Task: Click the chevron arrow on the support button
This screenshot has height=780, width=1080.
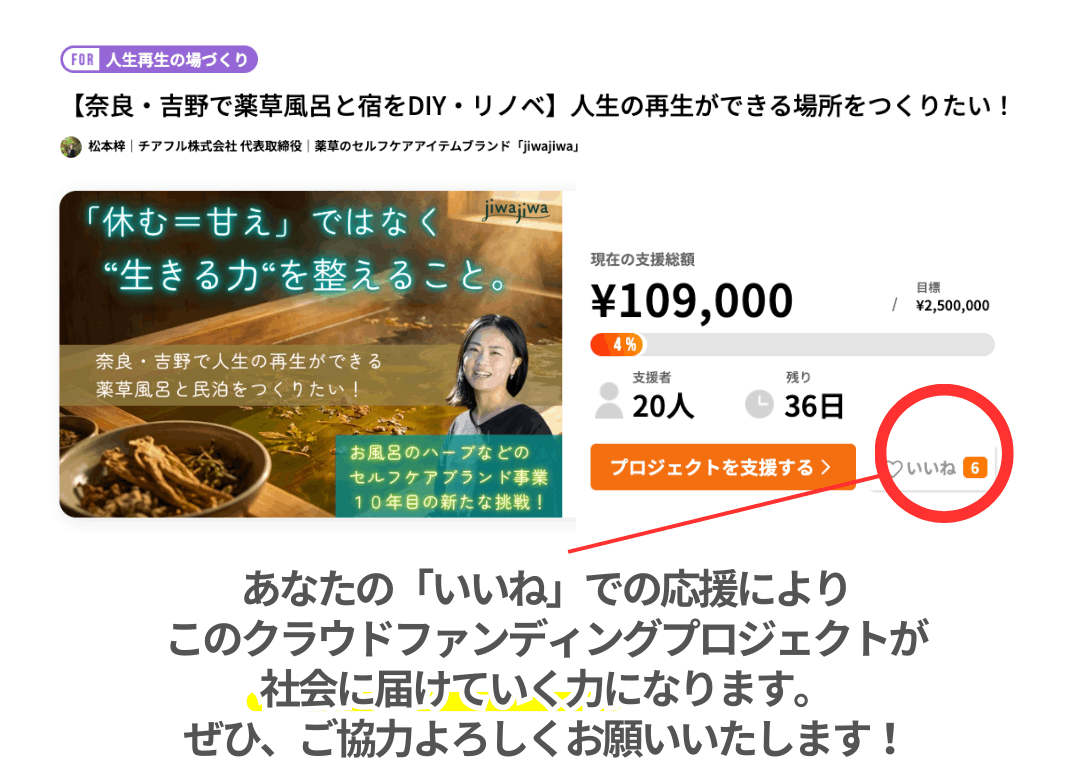Action: tap(826, 467)
